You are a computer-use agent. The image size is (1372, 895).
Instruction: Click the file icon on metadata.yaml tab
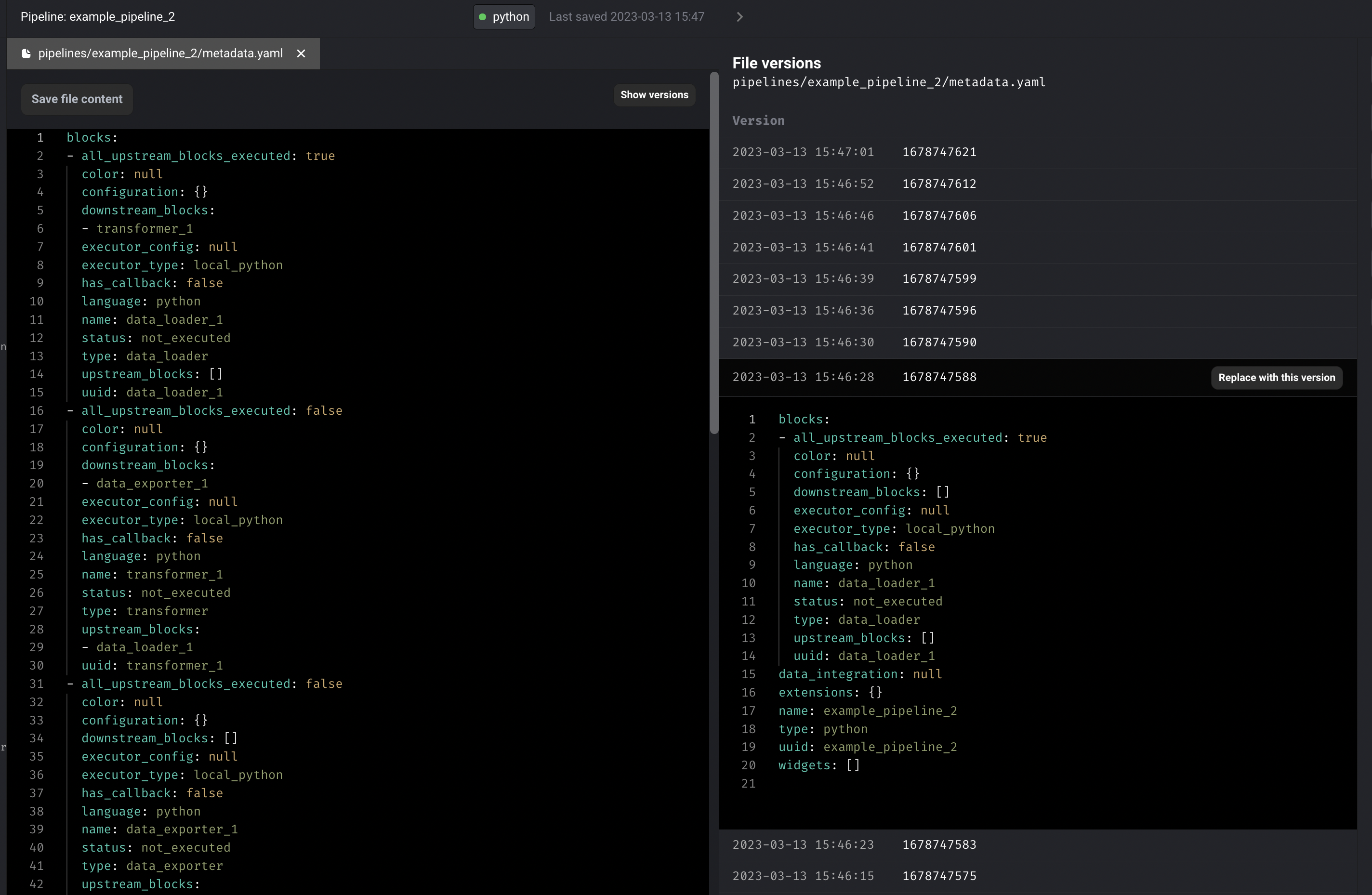pyautogui.click(x=26, y=53)
